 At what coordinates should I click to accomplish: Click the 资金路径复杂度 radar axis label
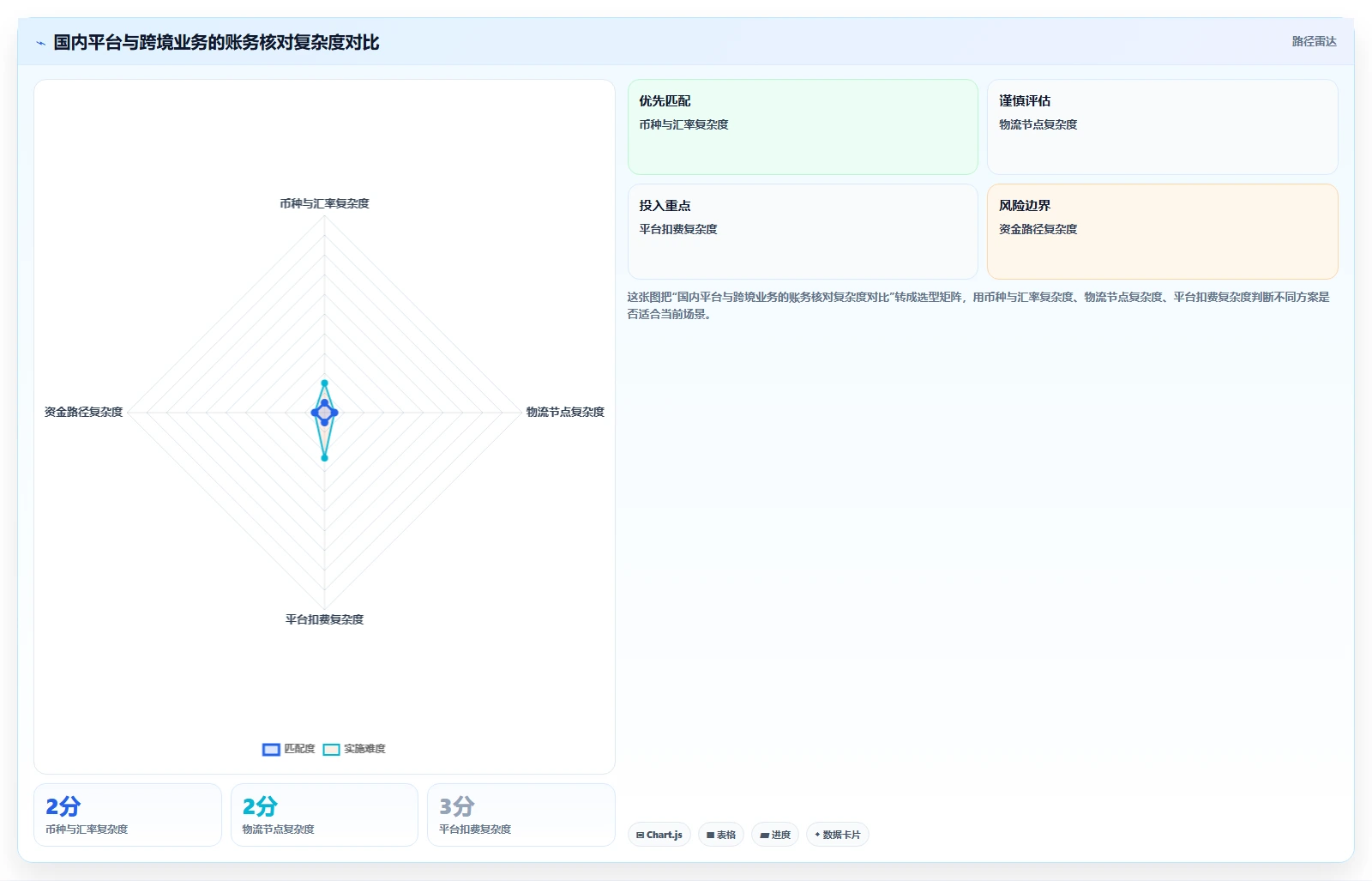click(x=83, y=412)
